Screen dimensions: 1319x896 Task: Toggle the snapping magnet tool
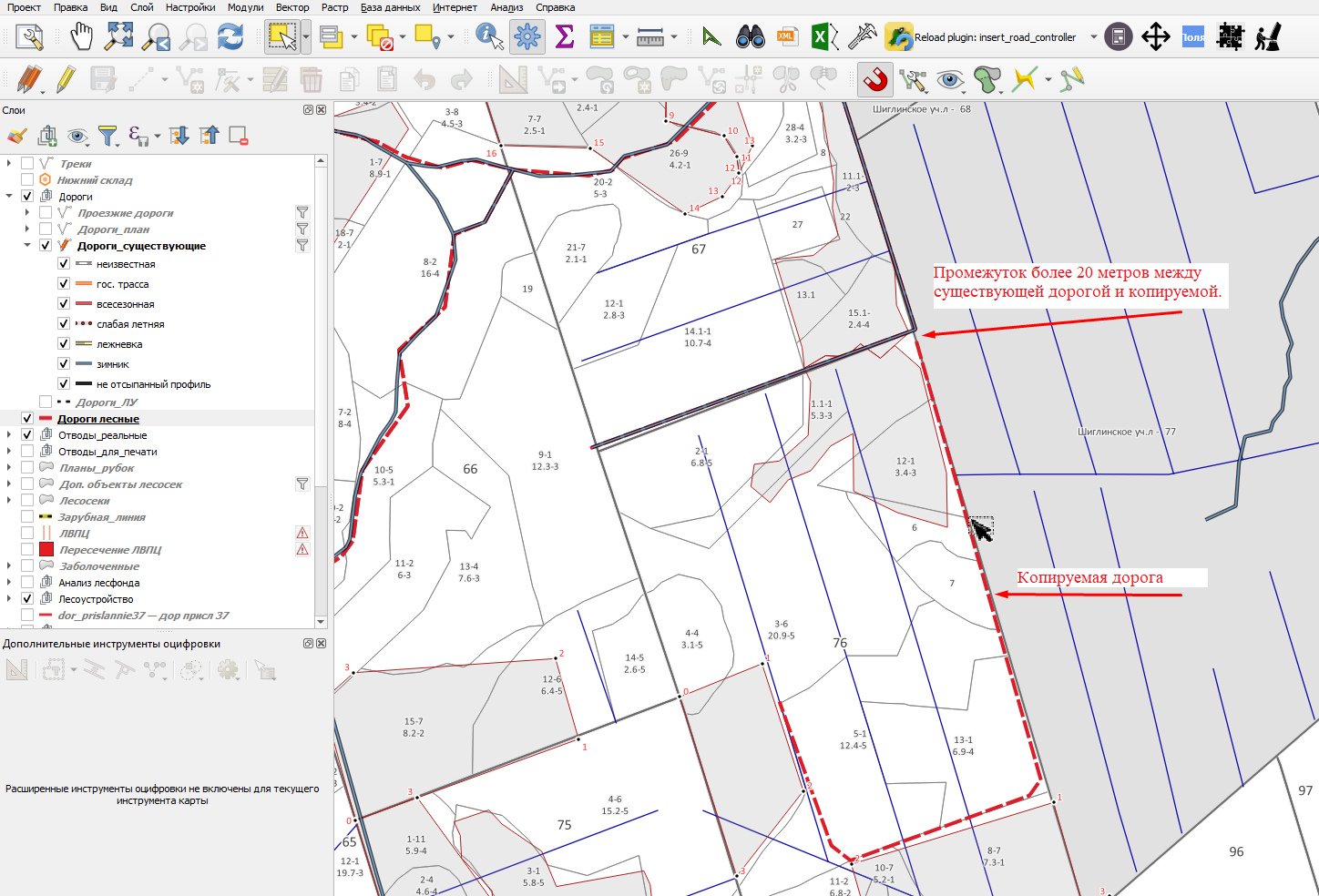[x=875, y=80]
